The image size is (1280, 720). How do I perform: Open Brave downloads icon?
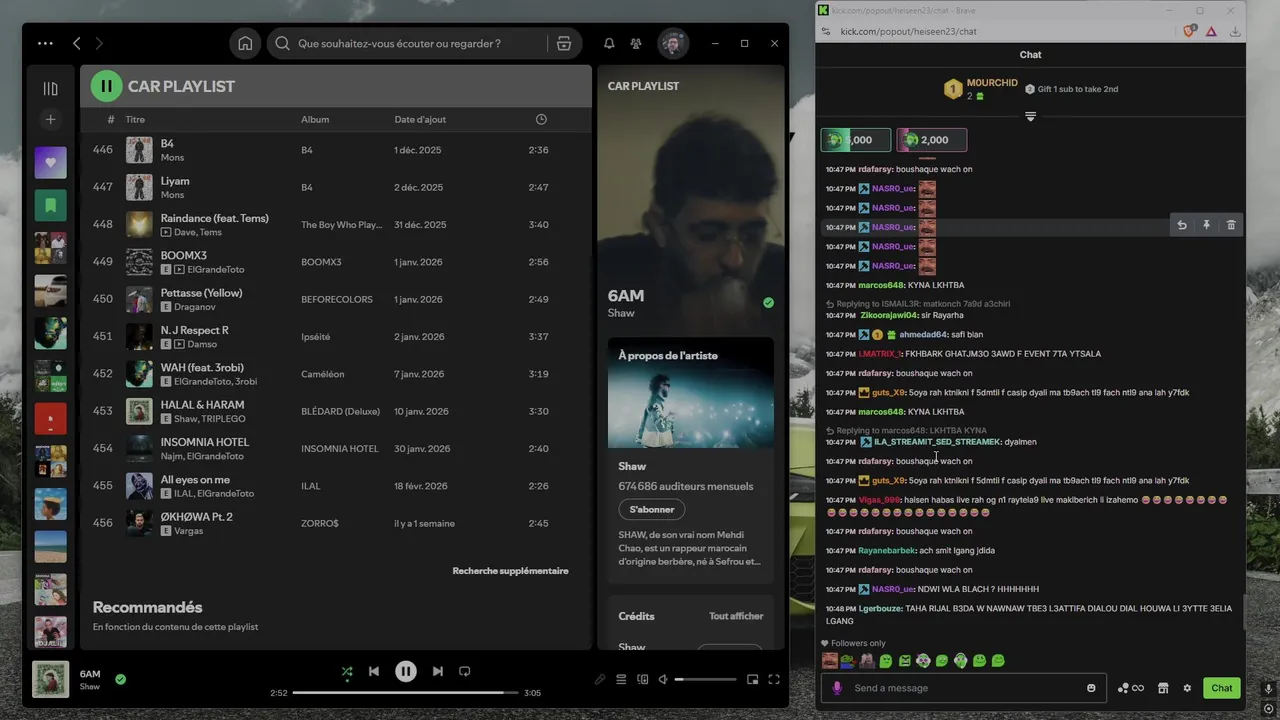pyautogui.click(x=1236, y=31)
